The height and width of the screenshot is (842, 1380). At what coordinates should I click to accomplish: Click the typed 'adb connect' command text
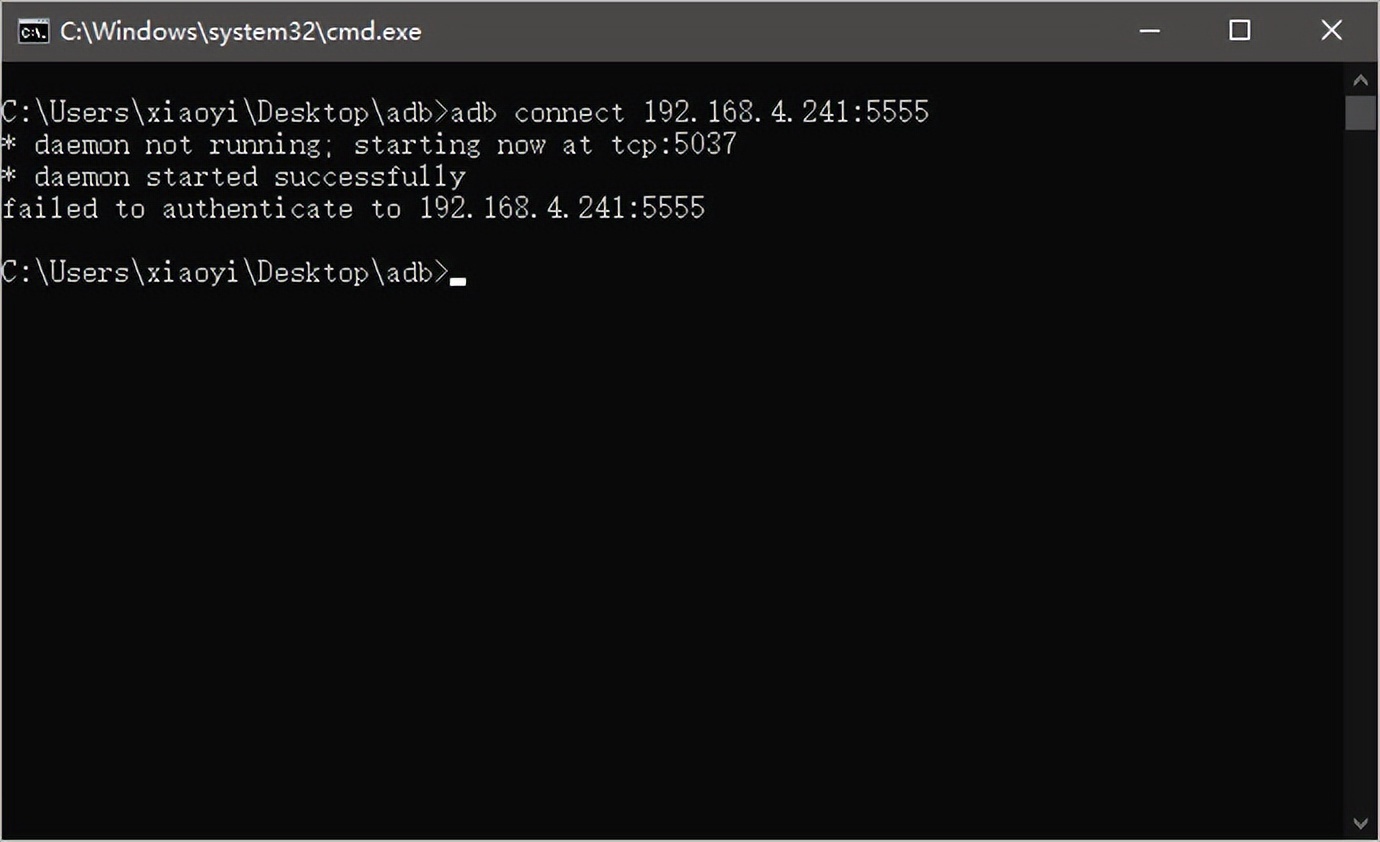(x=537, y=112)
